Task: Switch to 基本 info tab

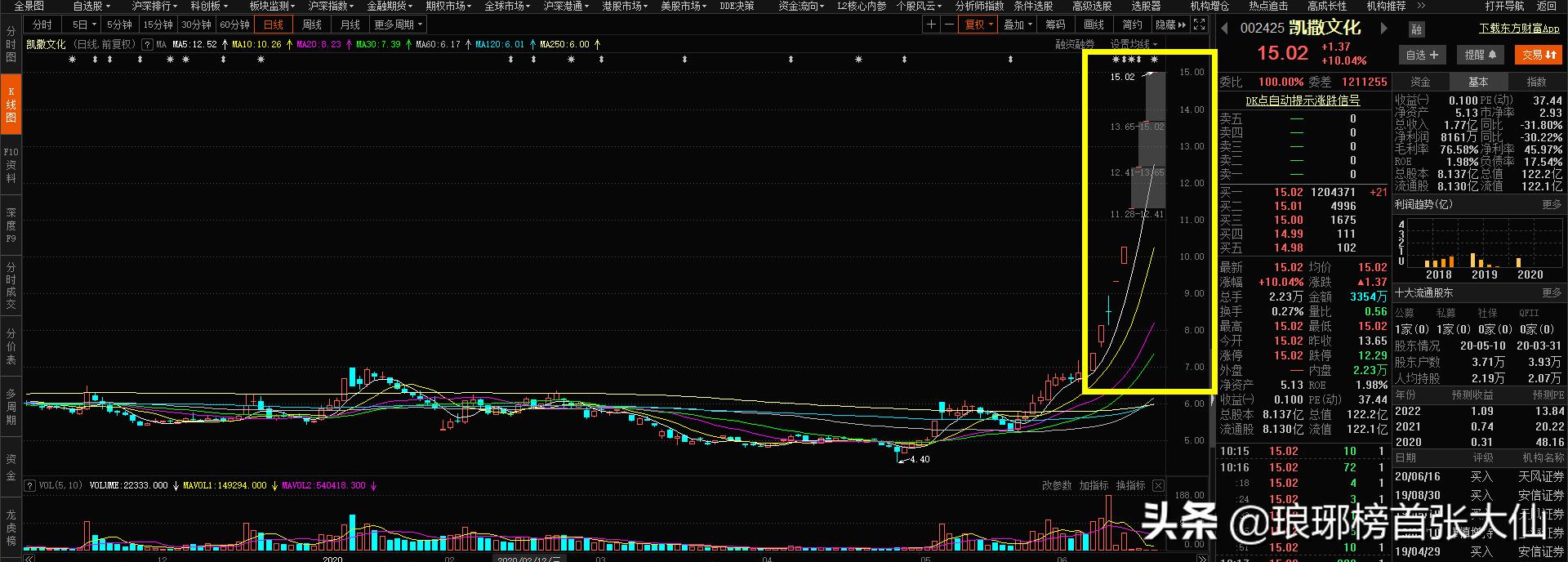Action: [1478, 82]
